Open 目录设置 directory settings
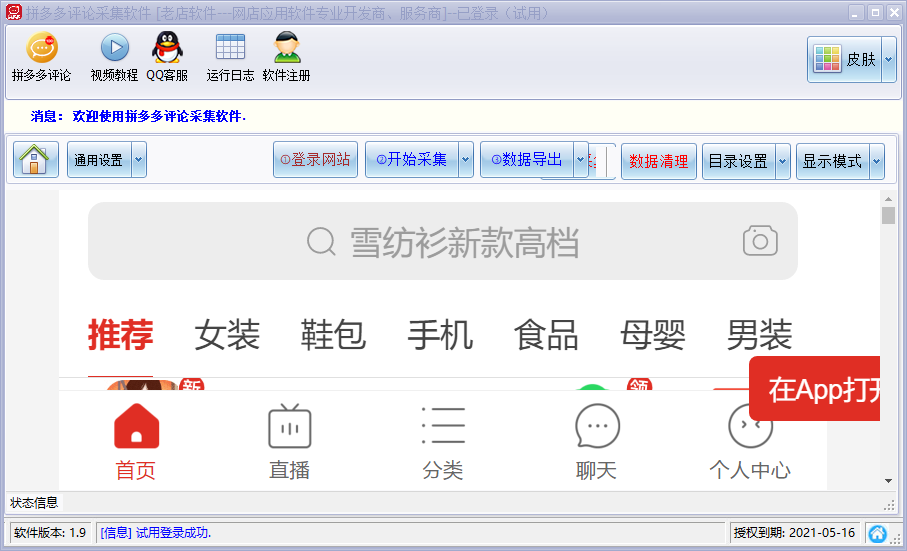This screenshot has width=907, height=551. click(x=739, y=161)
